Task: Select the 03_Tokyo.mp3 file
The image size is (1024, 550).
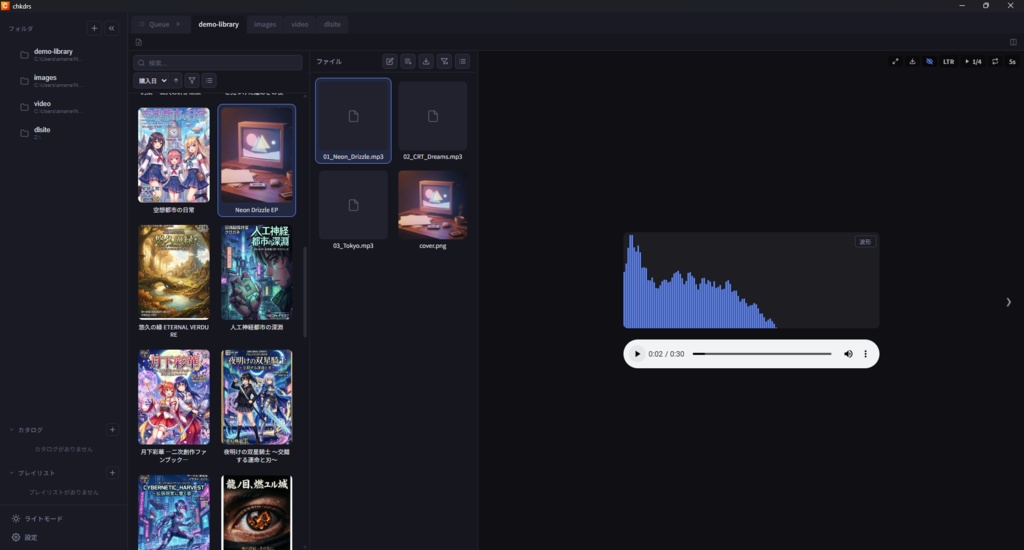Action: click(353, 210)
